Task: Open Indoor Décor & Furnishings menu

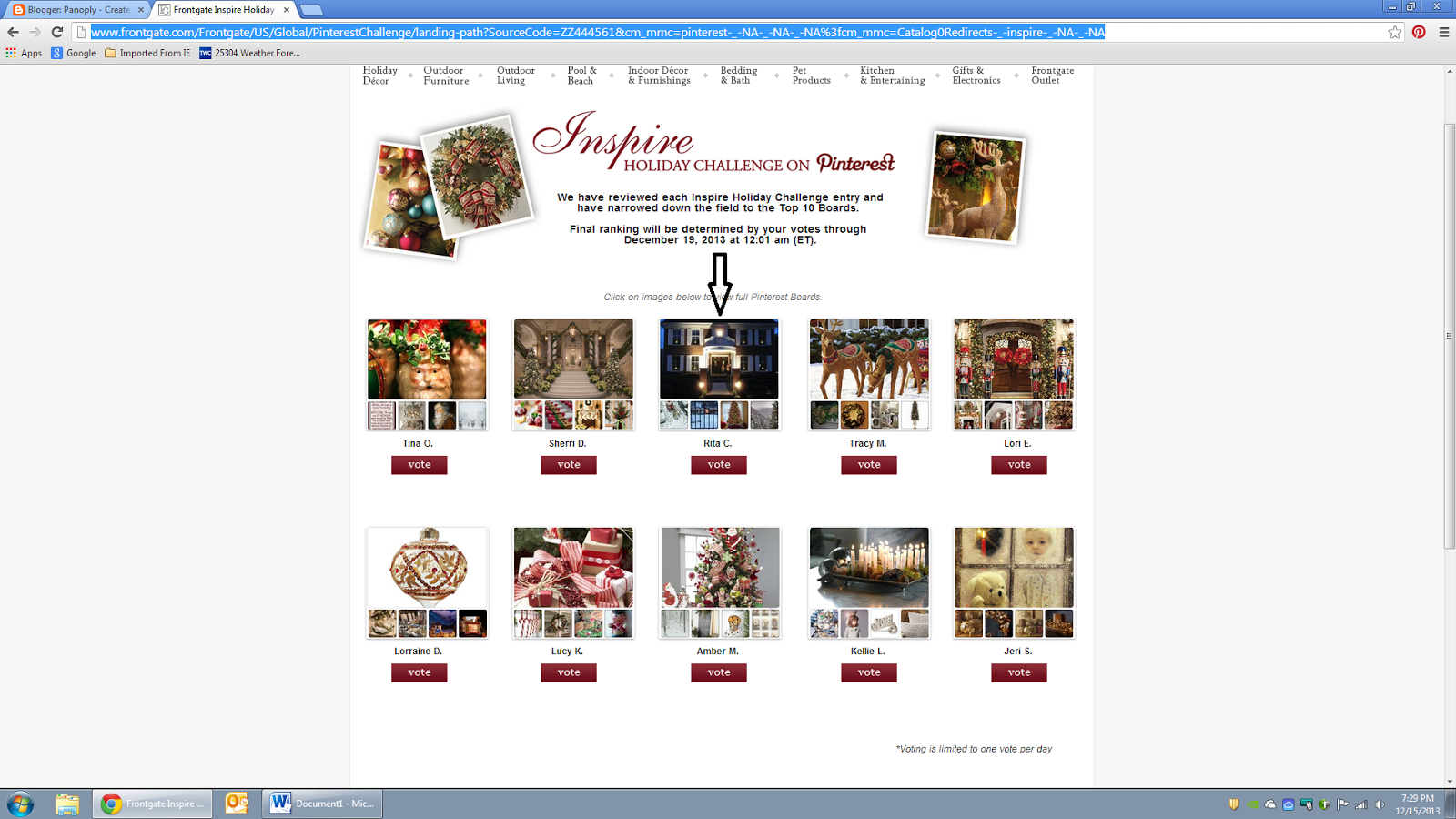Action: 659,76
